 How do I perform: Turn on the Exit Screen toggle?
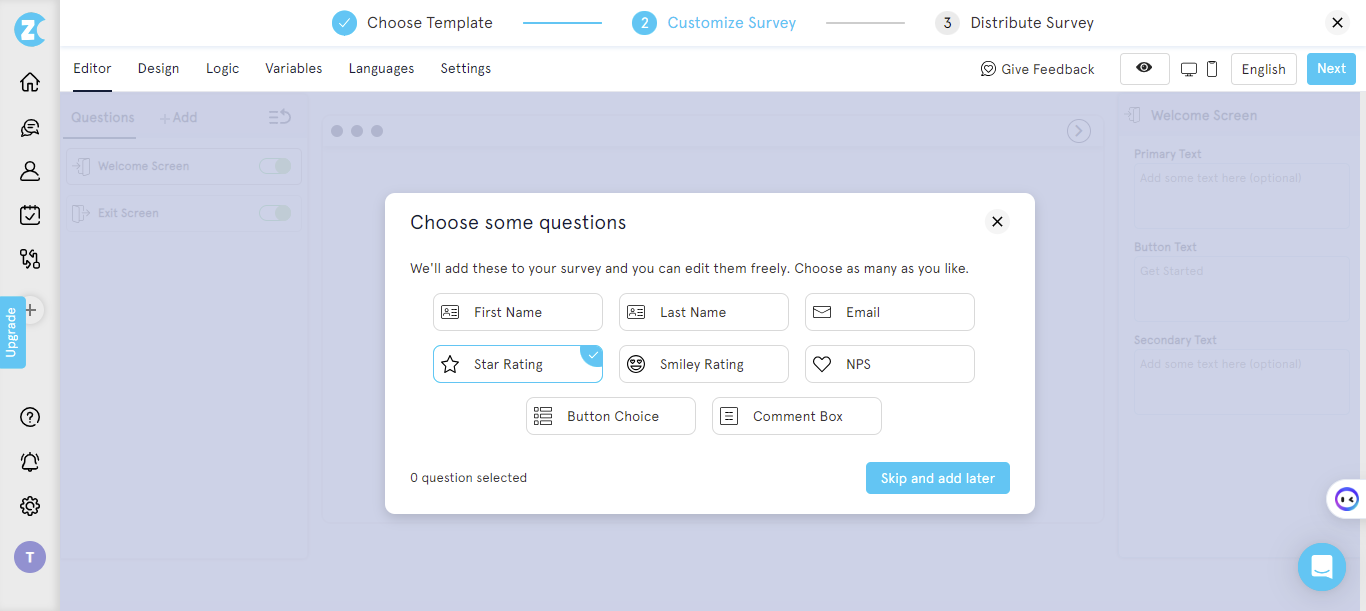pos(275,212)
